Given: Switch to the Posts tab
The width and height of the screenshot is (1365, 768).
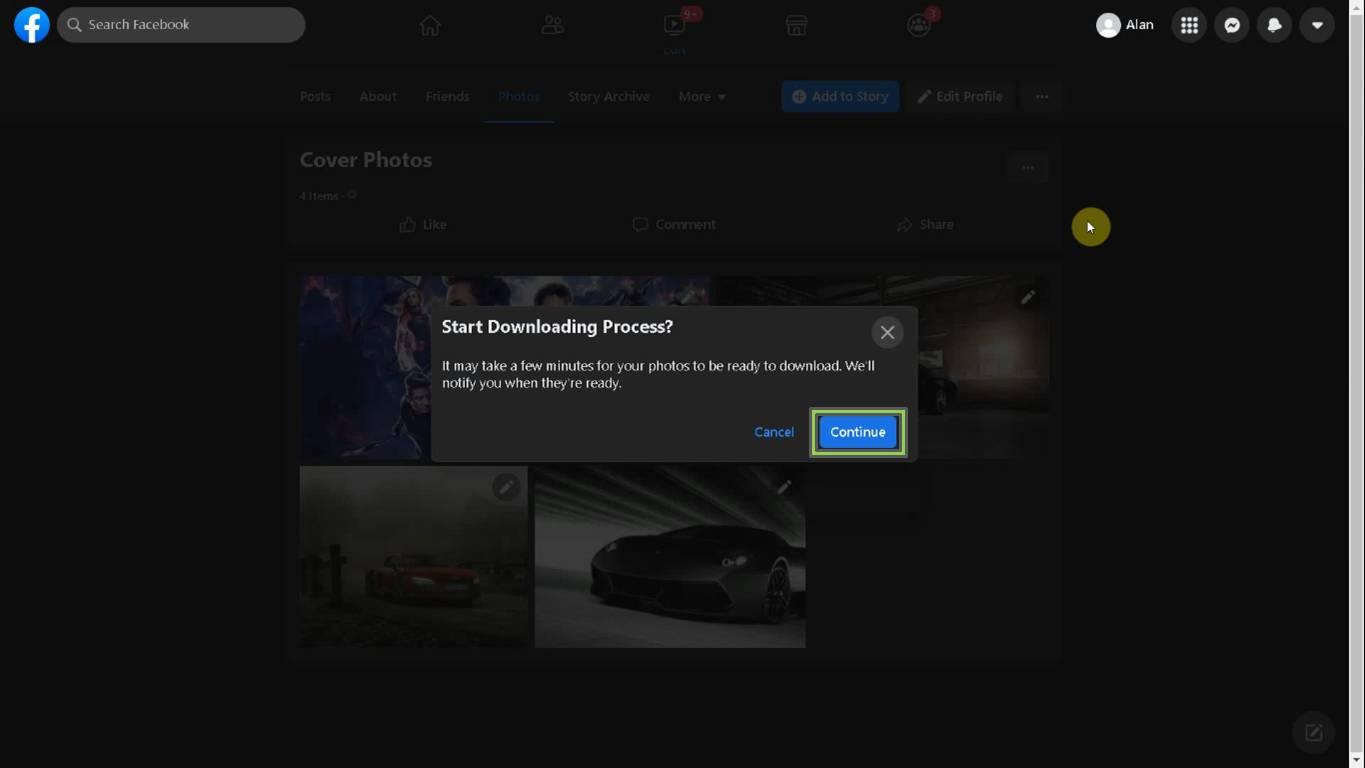Looking at the screenshot, I should click(x=315, y=96).
